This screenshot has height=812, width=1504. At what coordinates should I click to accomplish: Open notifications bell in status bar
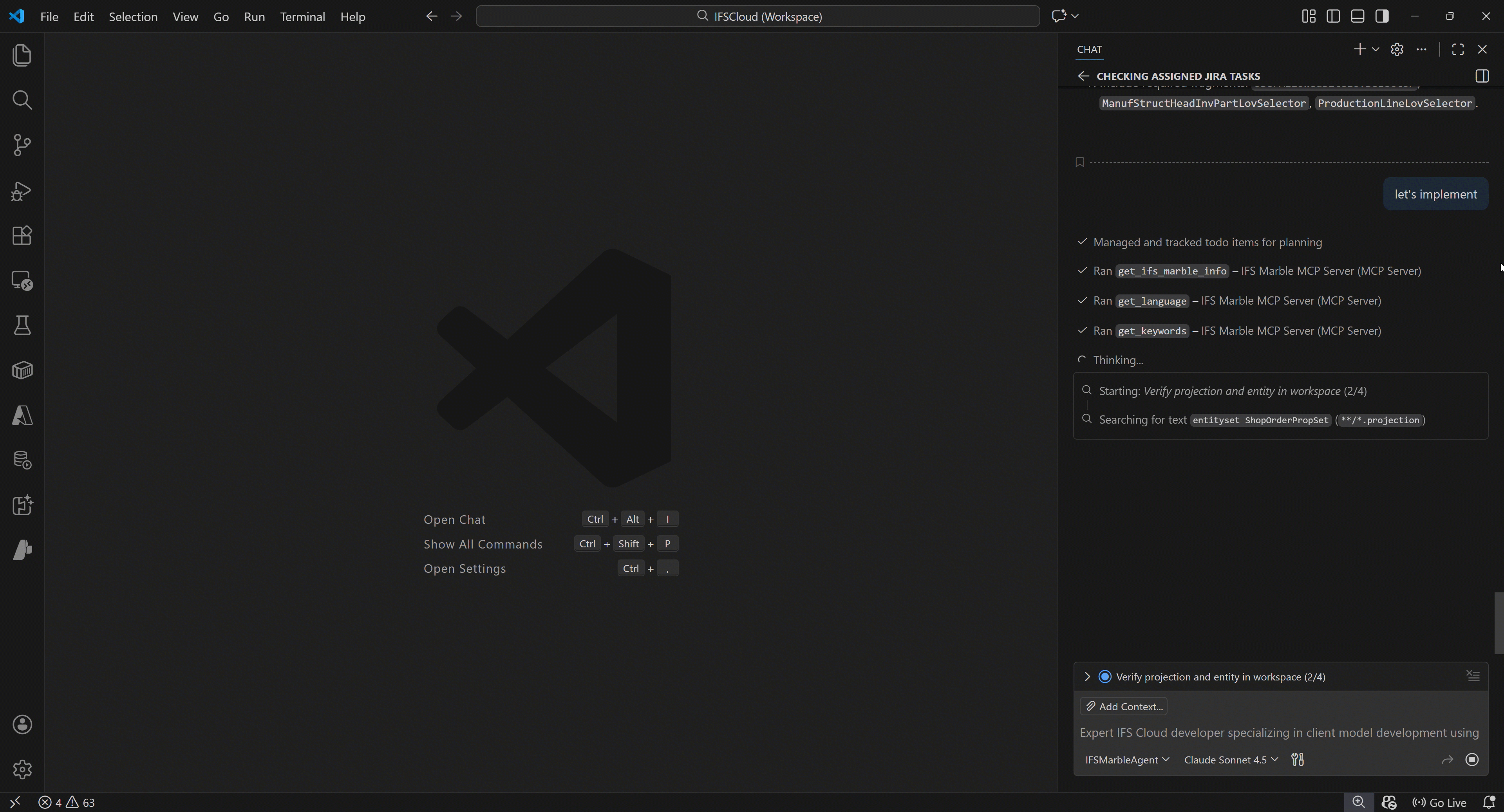(x=1489, y=802)
